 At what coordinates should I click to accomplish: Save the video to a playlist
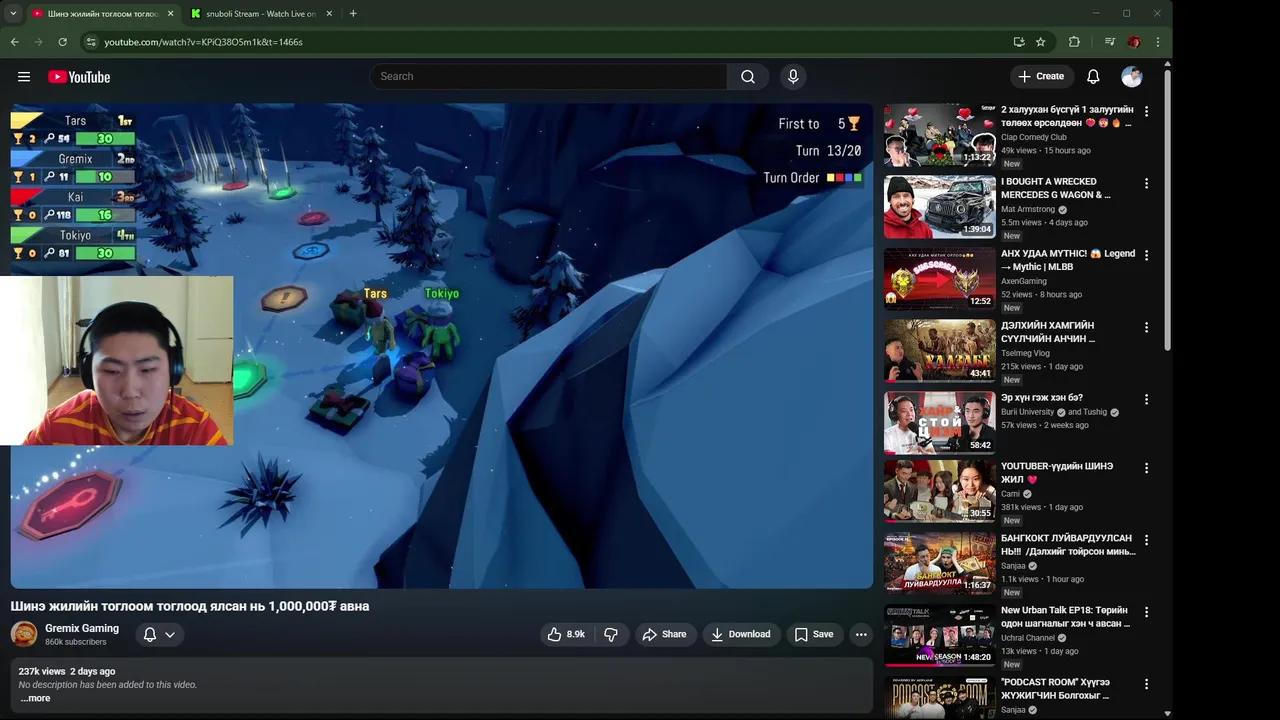813,634
